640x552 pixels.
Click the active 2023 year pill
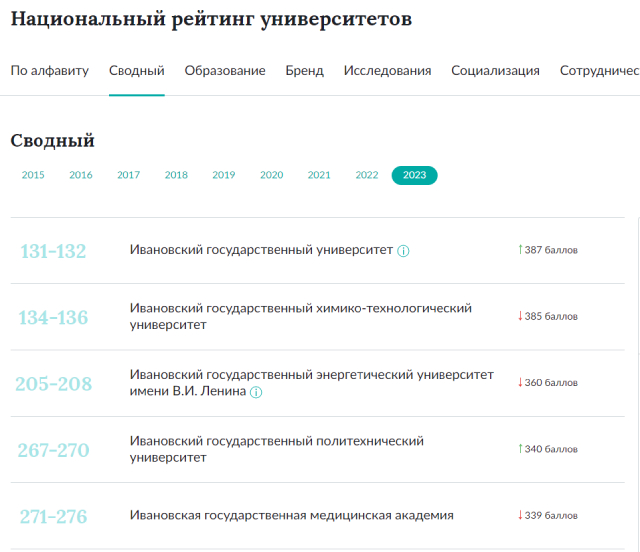click(414, 175)
